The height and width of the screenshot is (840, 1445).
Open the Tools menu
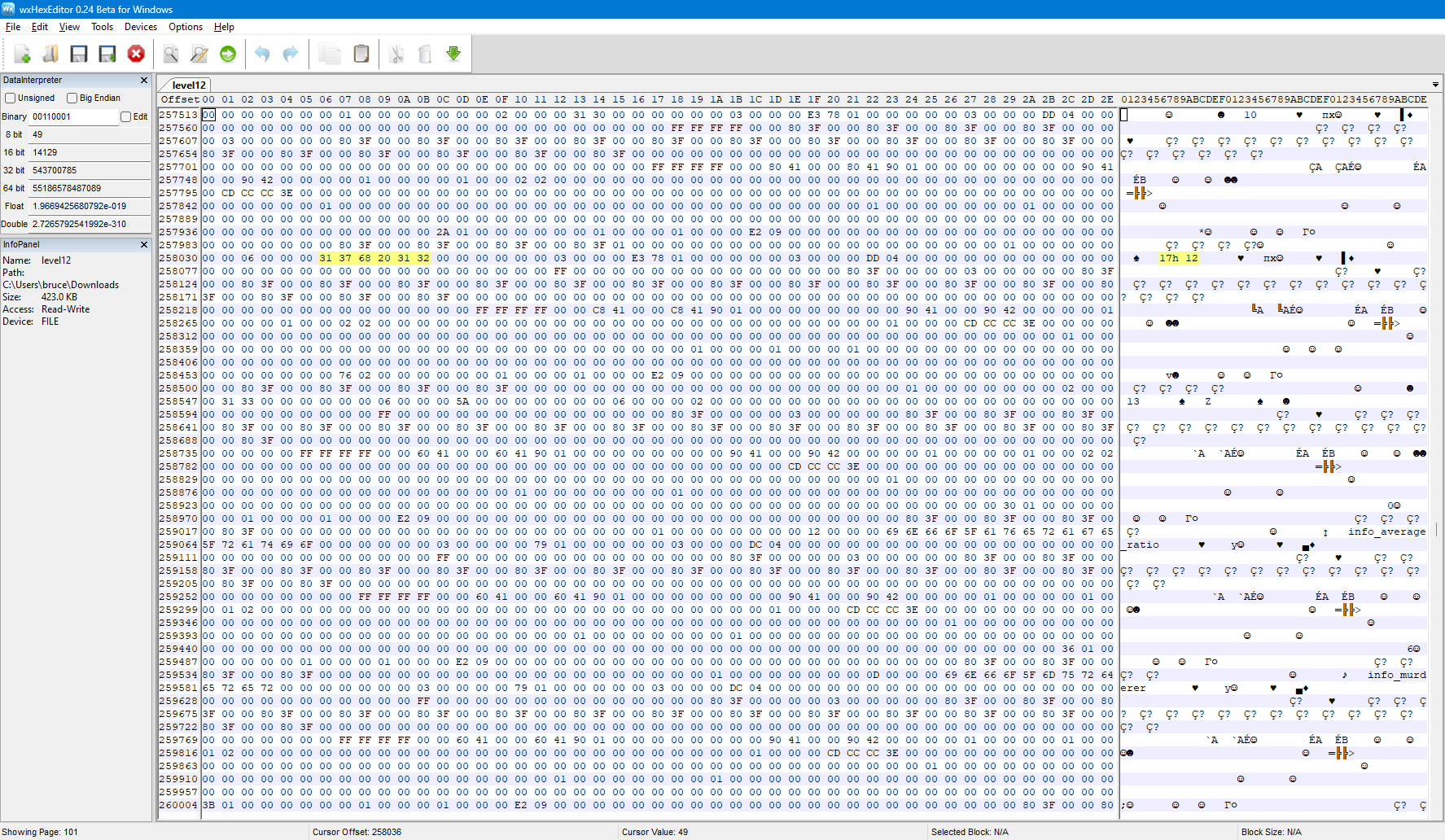click(102, 27)
